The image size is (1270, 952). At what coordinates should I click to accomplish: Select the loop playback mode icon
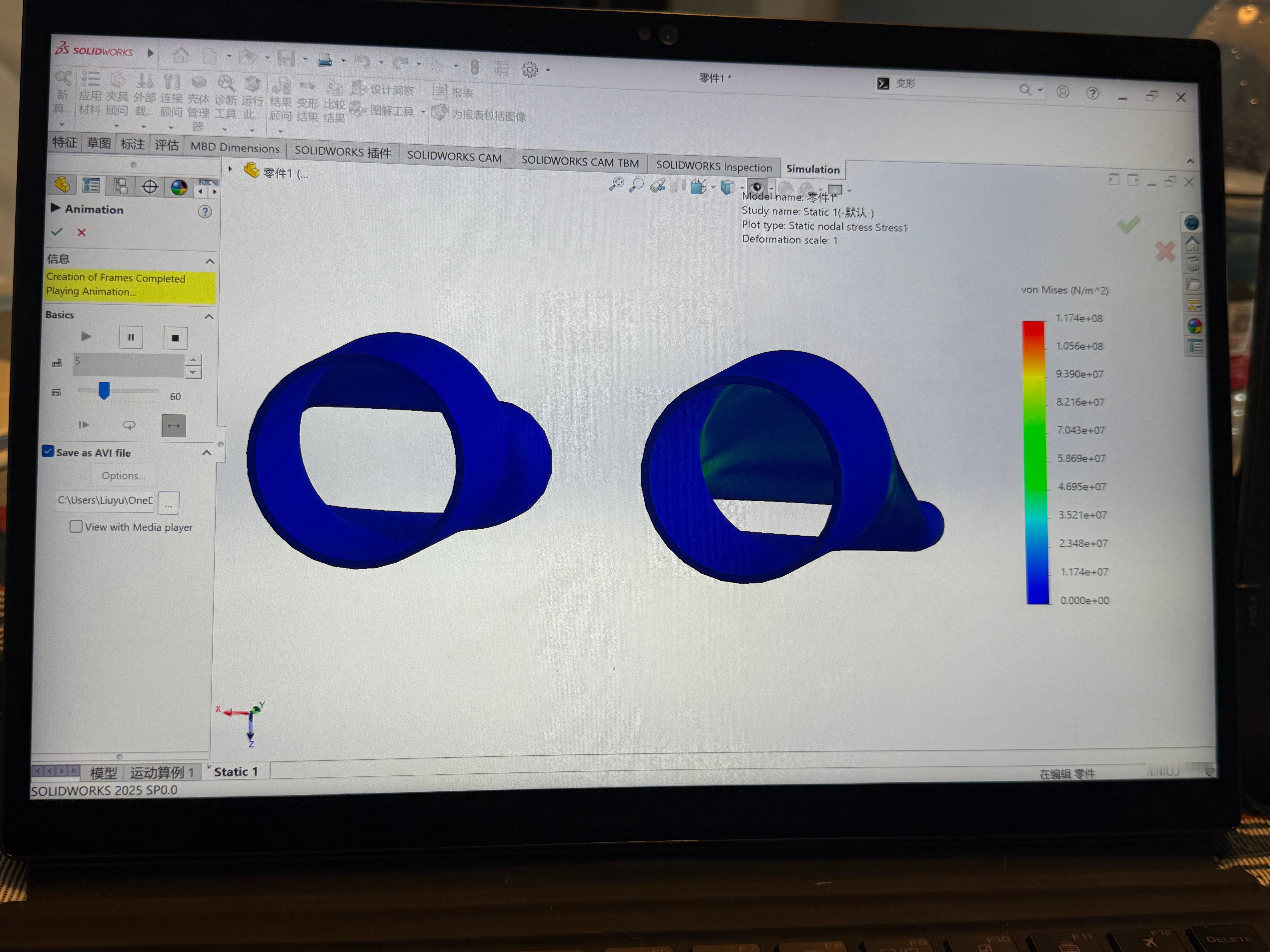pos(129,425)
